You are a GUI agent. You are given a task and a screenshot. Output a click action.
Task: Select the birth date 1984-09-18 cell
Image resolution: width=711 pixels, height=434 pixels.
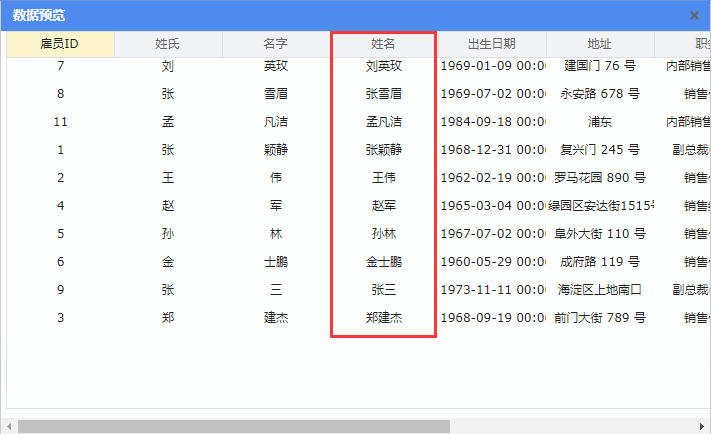492,122
